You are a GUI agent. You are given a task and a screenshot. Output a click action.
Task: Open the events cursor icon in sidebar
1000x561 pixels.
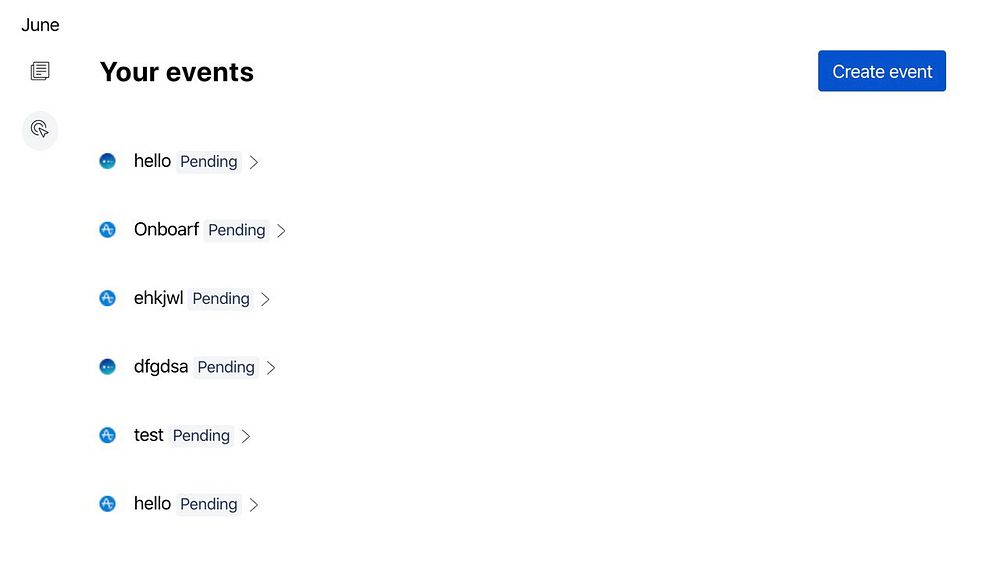tap(40, 129)
